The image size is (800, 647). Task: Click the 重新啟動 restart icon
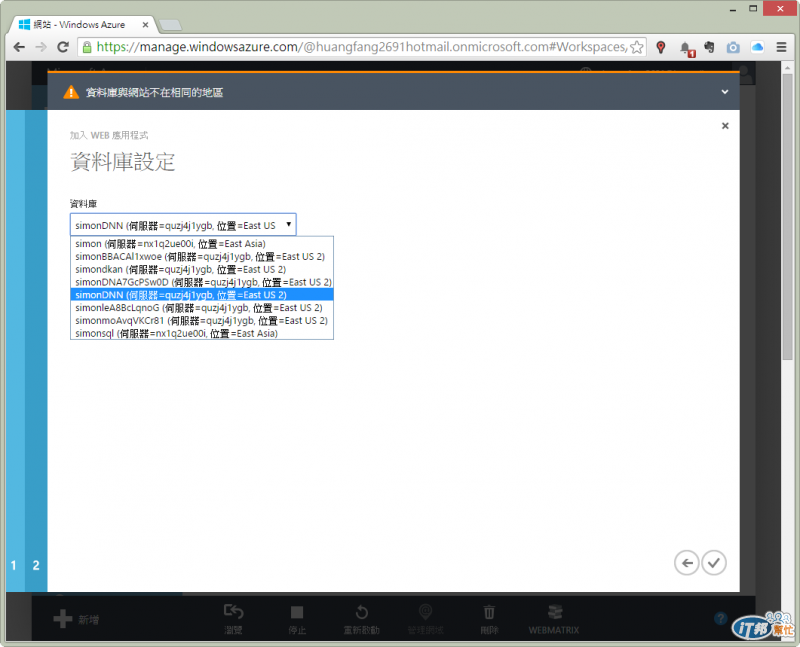point(361,612)
